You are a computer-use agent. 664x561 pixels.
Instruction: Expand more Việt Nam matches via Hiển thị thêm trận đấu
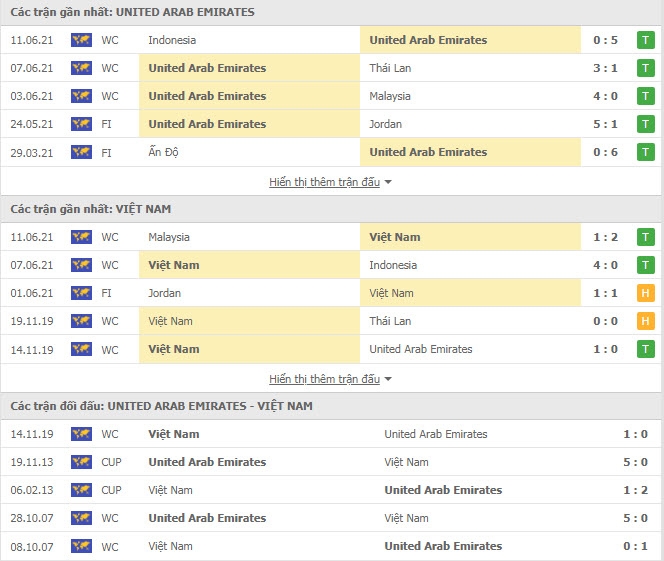[324, 379]
